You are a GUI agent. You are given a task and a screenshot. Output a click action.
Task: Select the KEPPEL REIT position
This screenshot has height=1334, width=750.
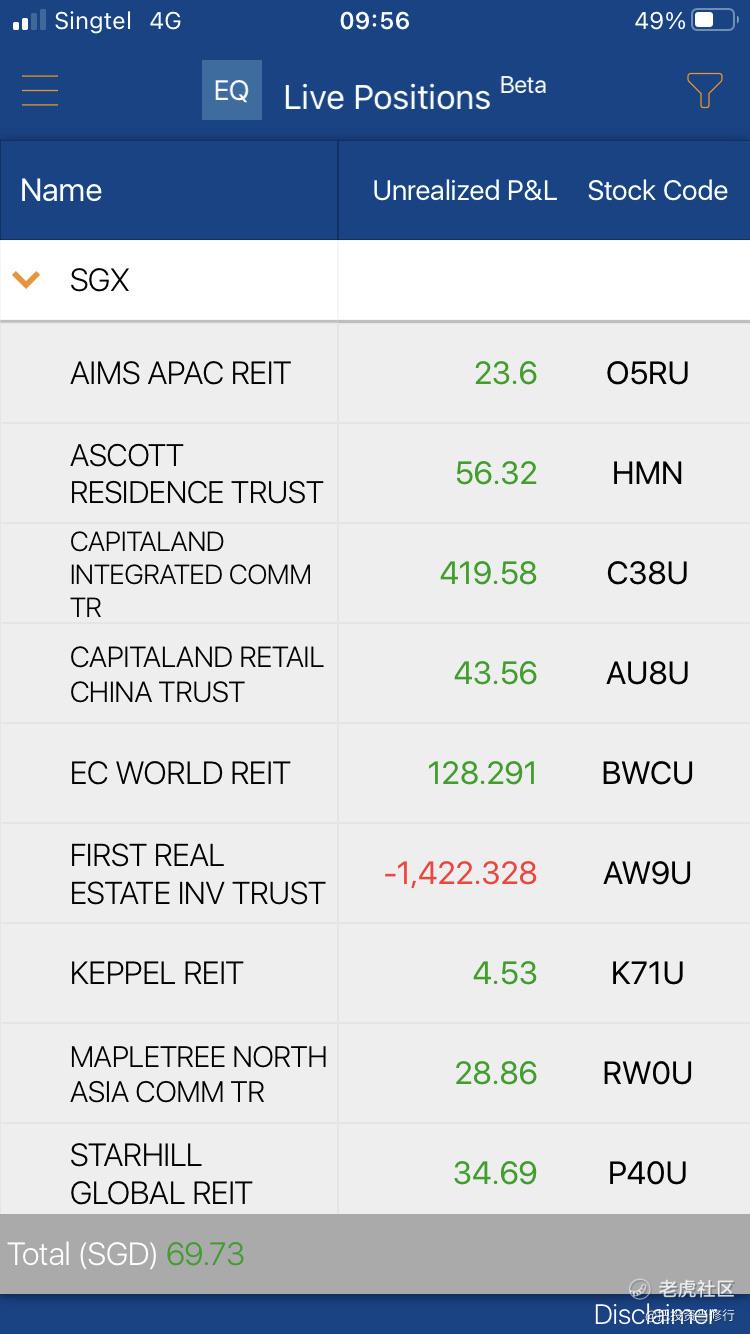[x=156, y=973]
